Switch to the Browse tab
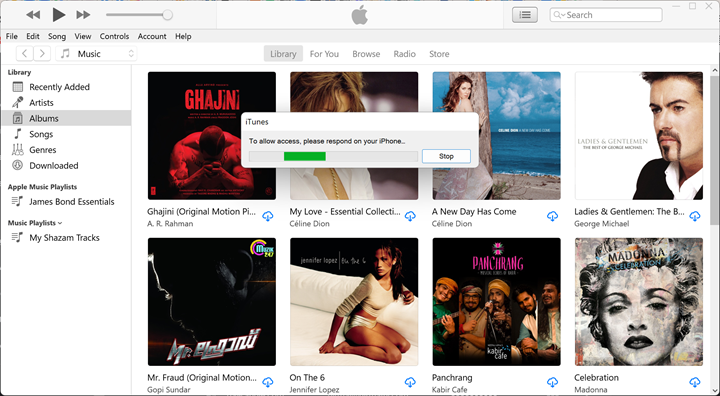The image size is (720, 396). (x=366, y=54)
